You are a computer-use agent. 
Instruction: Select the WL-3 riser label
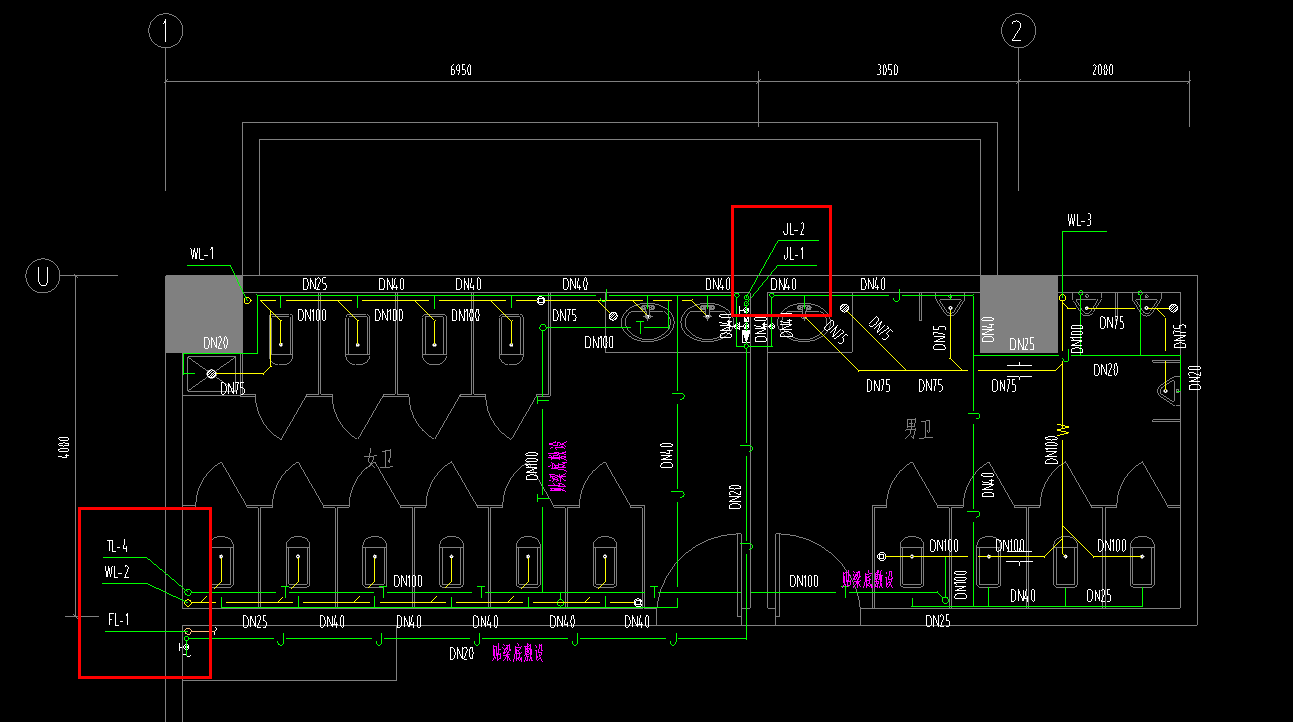tap(1079, 221)
